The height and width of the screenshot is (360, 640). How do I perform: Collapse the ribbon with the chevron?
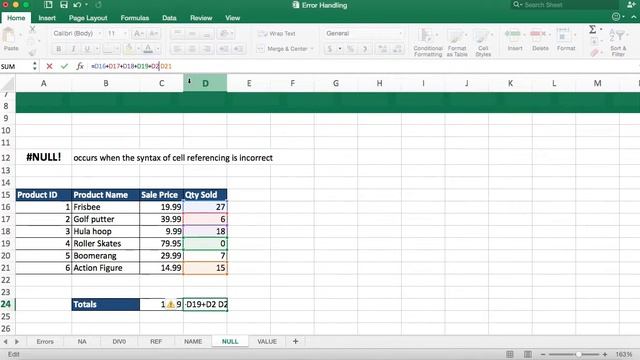(633, 17)
